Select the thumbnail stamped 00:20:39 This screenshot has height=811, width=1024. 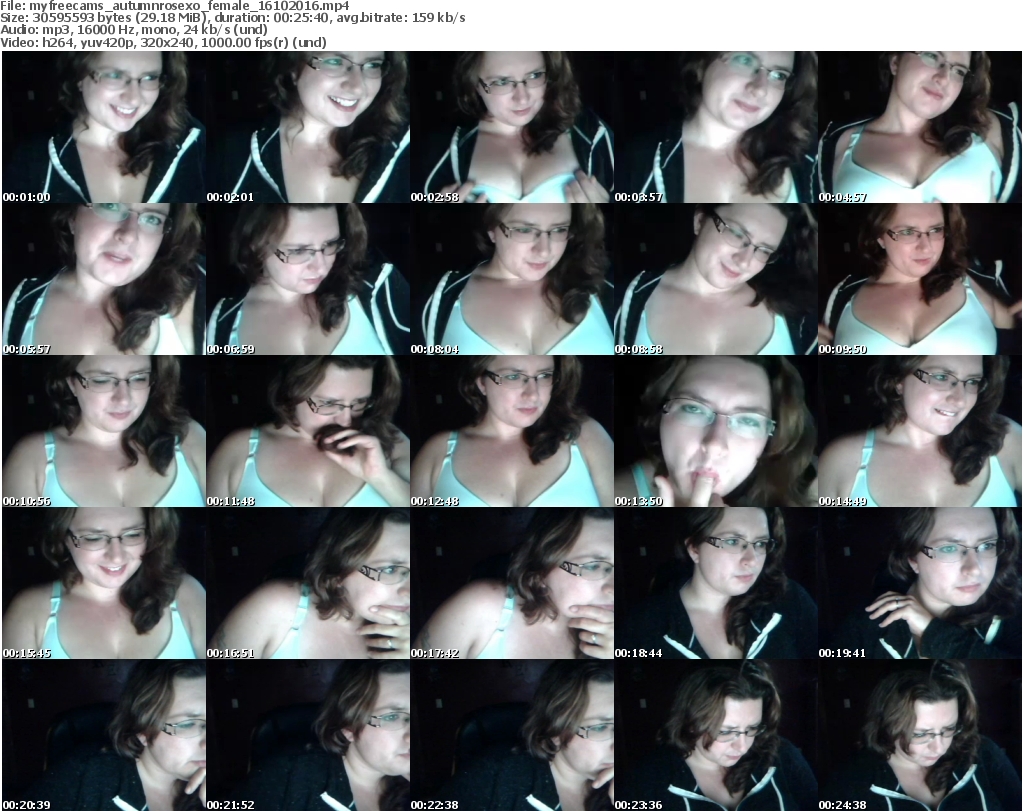point(104,735)
